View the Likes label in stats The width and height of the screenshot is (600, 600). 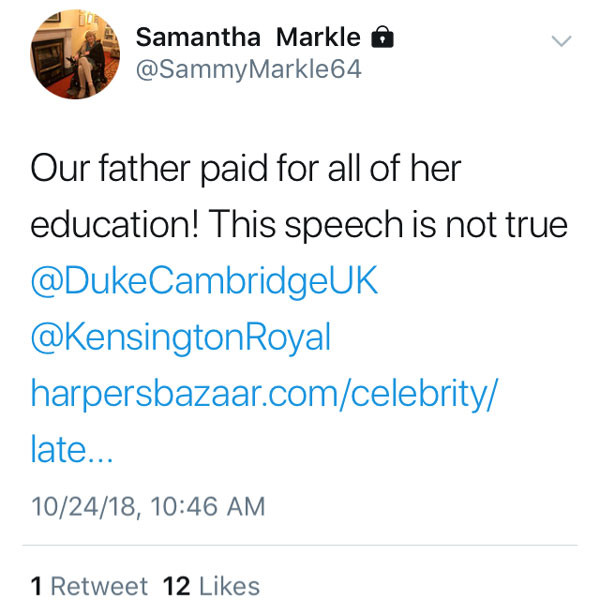[x=229, y=586]
